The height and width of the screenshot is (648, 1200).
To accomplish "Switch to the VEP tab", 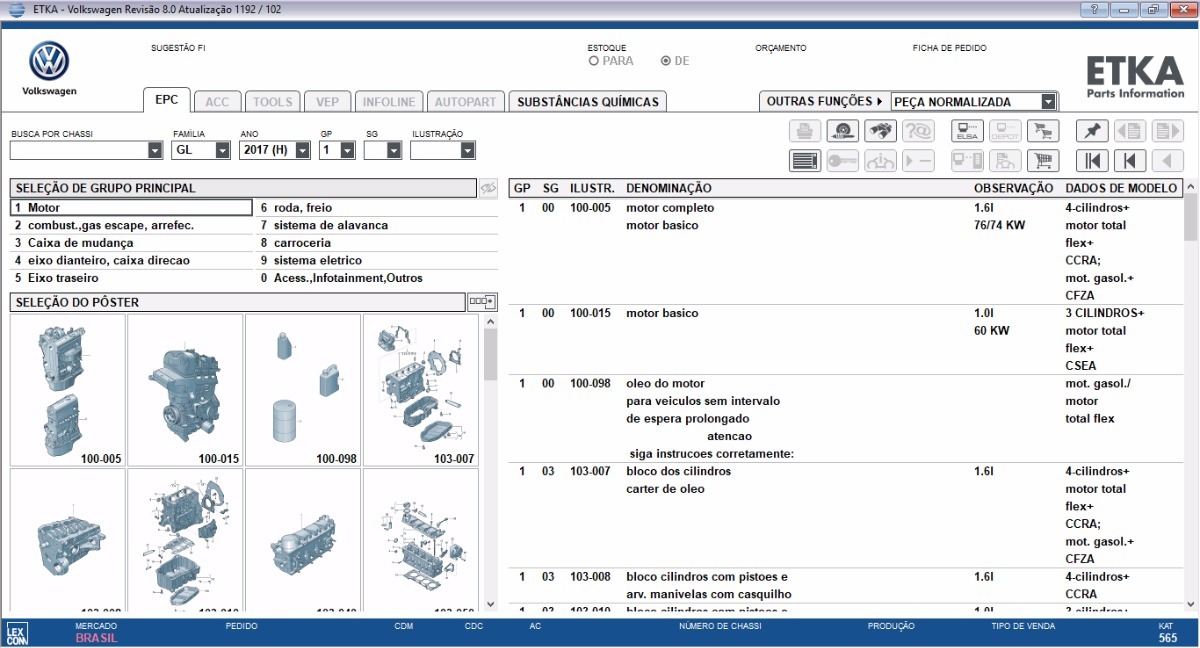I will 327,102.
